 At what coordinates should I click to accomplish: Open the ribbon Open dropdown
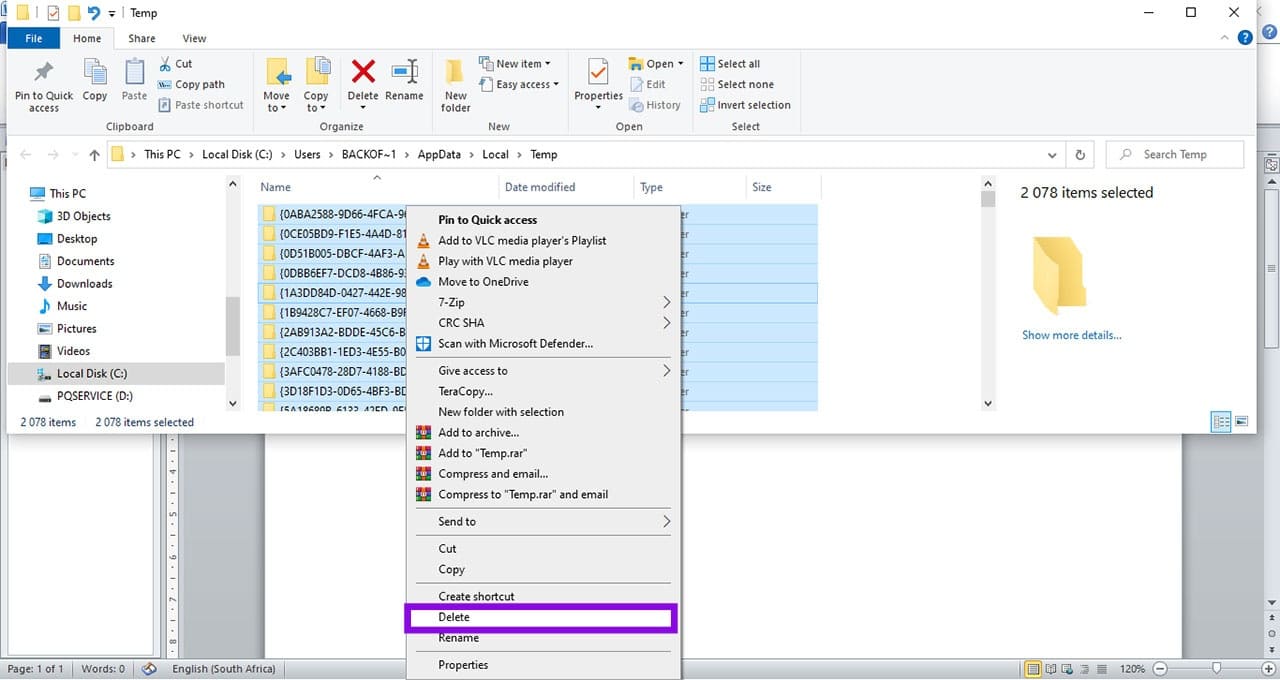coord(657,64)
